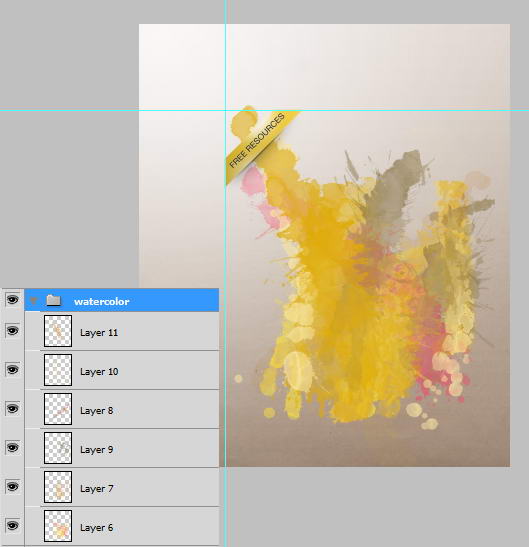Select the Layer 8 thumbnail
This screenshot has height=547, width=529.
point(58,409)
